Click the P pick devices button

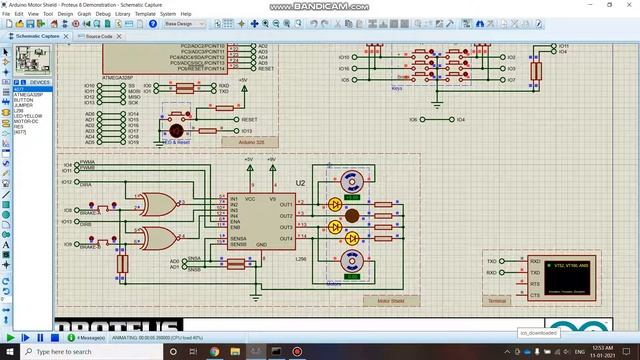point(17,82)
